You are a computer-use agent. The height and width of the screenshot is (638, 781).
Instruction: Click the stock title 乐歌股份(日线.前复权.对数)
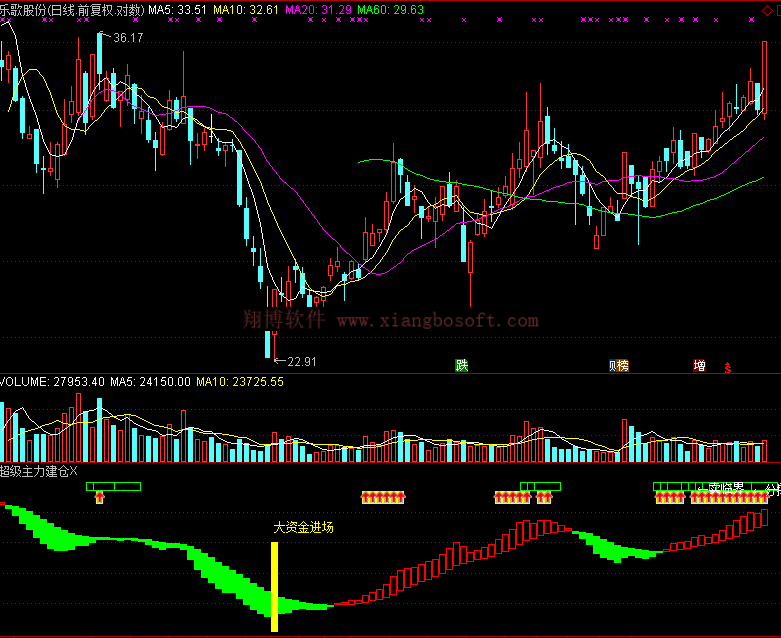[x=72, y=10]
